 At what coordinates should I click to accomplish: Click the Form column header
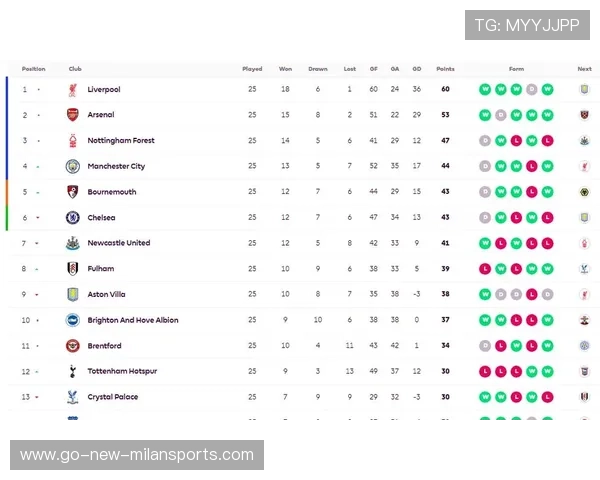[516, 69]
